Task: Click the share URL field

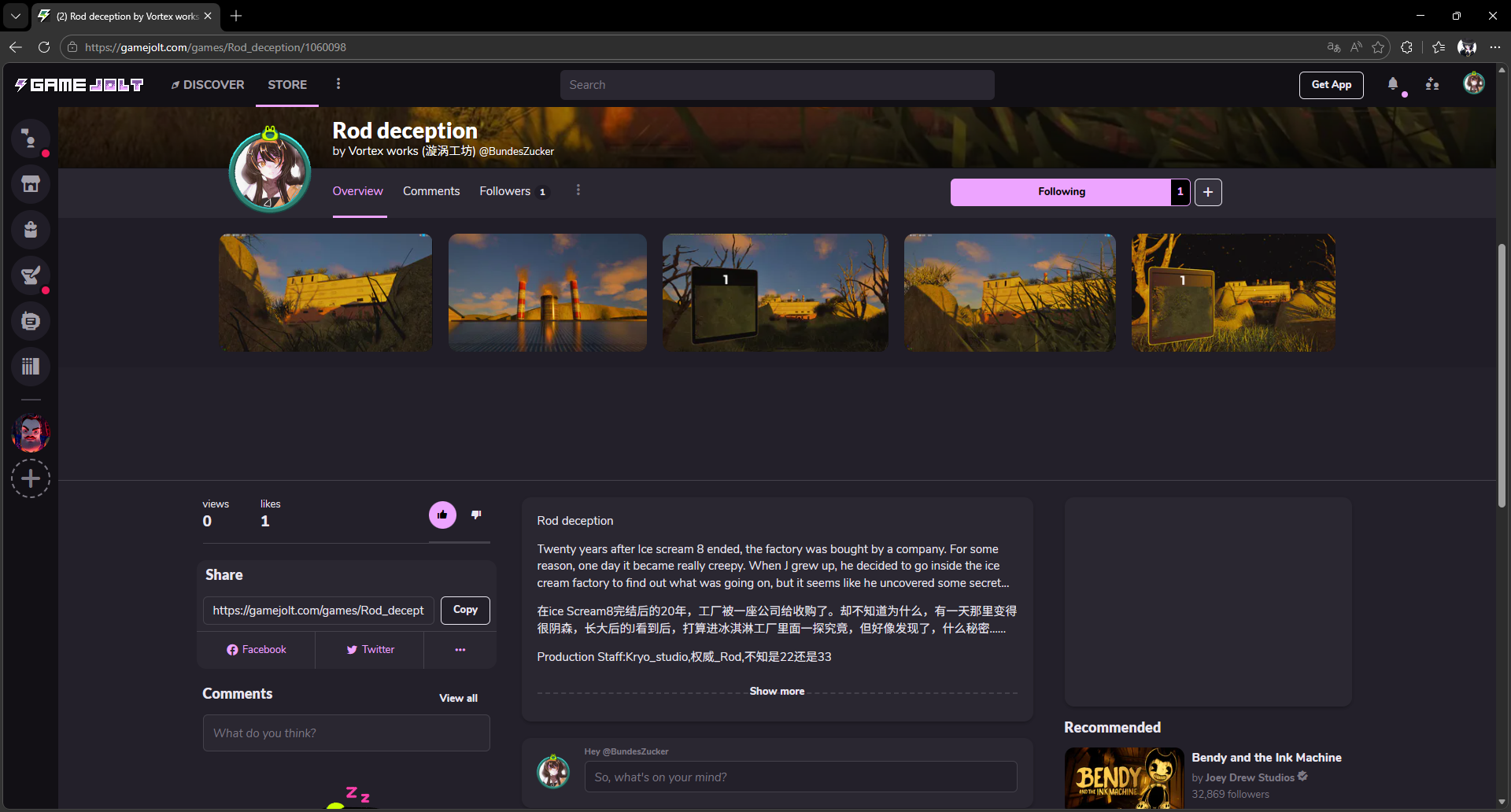Action: coord(318,611)
